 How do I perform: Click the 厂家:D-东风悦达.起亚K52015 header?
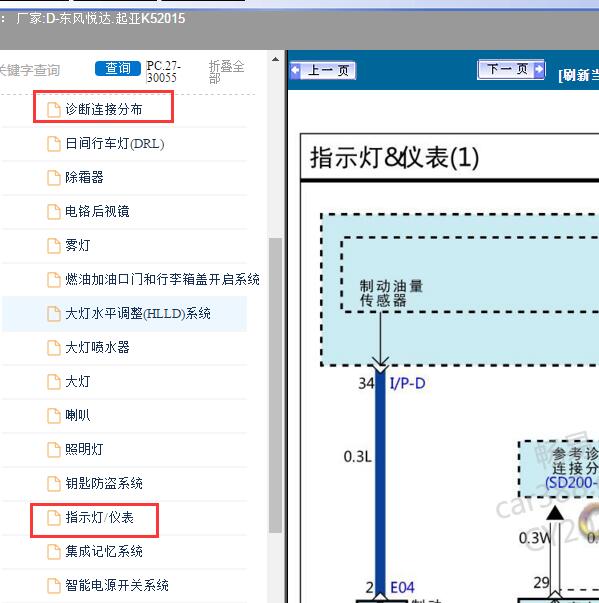pyautogui.click(x=101, y=18)
